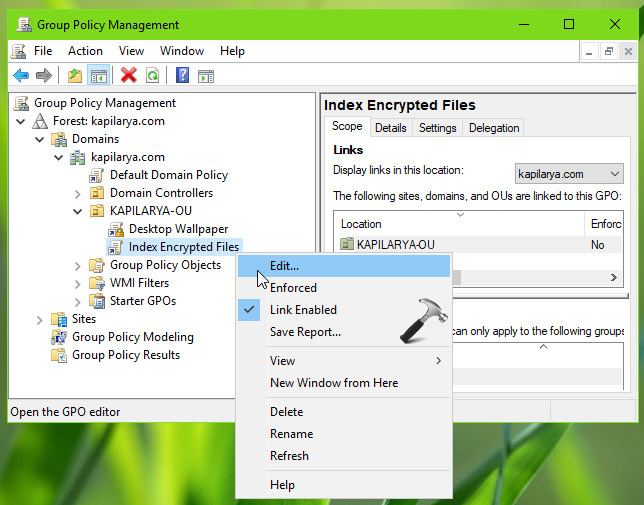Collapse the Forest: kapilarya.com node

tap(21, 121)
